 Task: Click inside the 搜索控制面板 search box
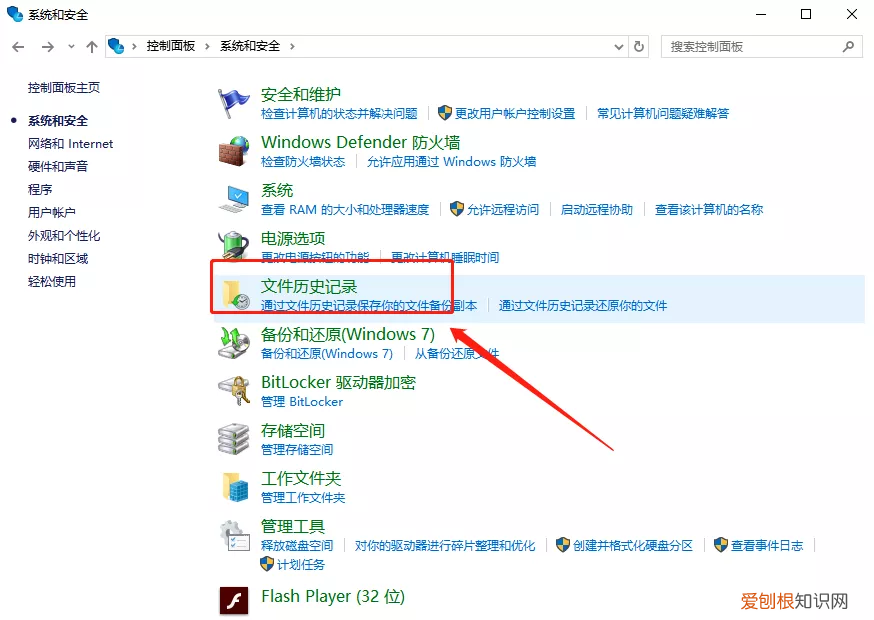[x=760, y=46]
